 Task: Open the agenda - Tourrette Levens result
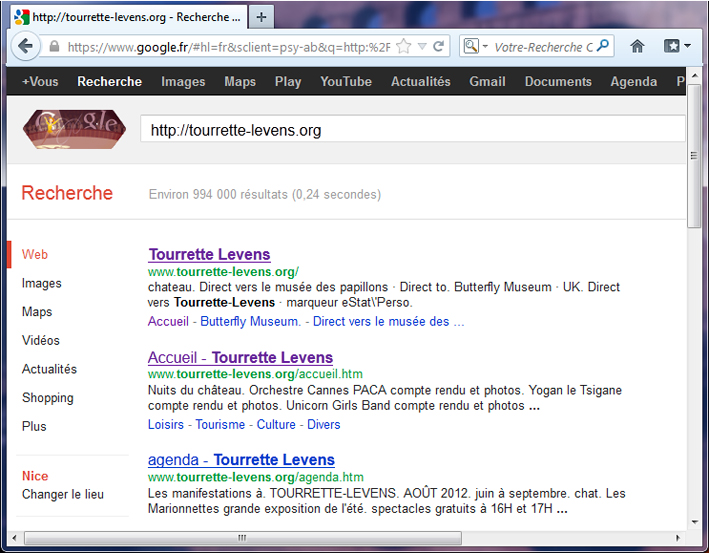241,460
